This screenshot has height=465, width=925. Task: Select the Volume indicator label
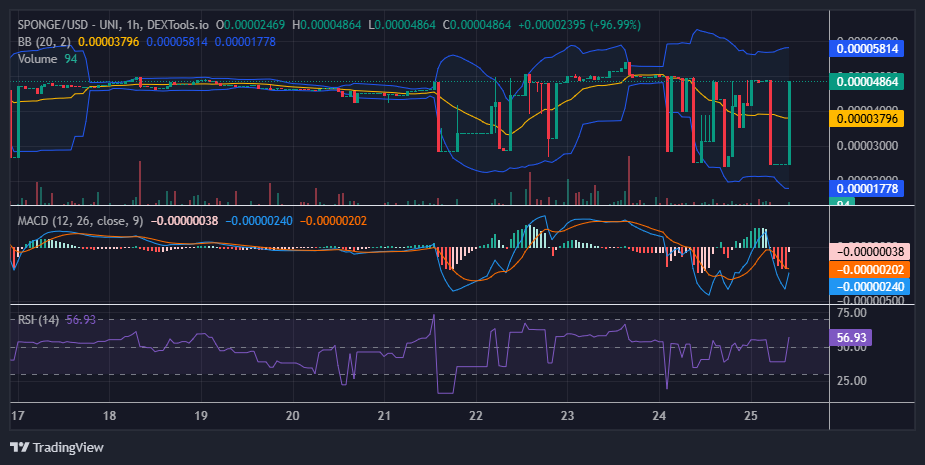(37, 58)
